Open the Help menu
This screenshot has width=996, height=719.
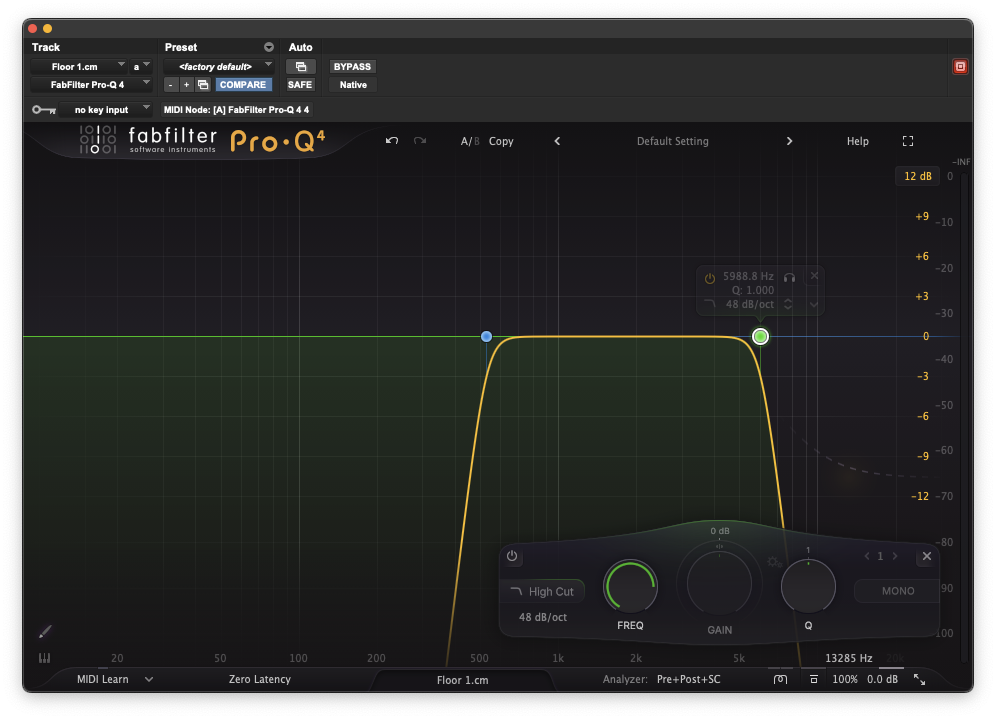(858, 141)
